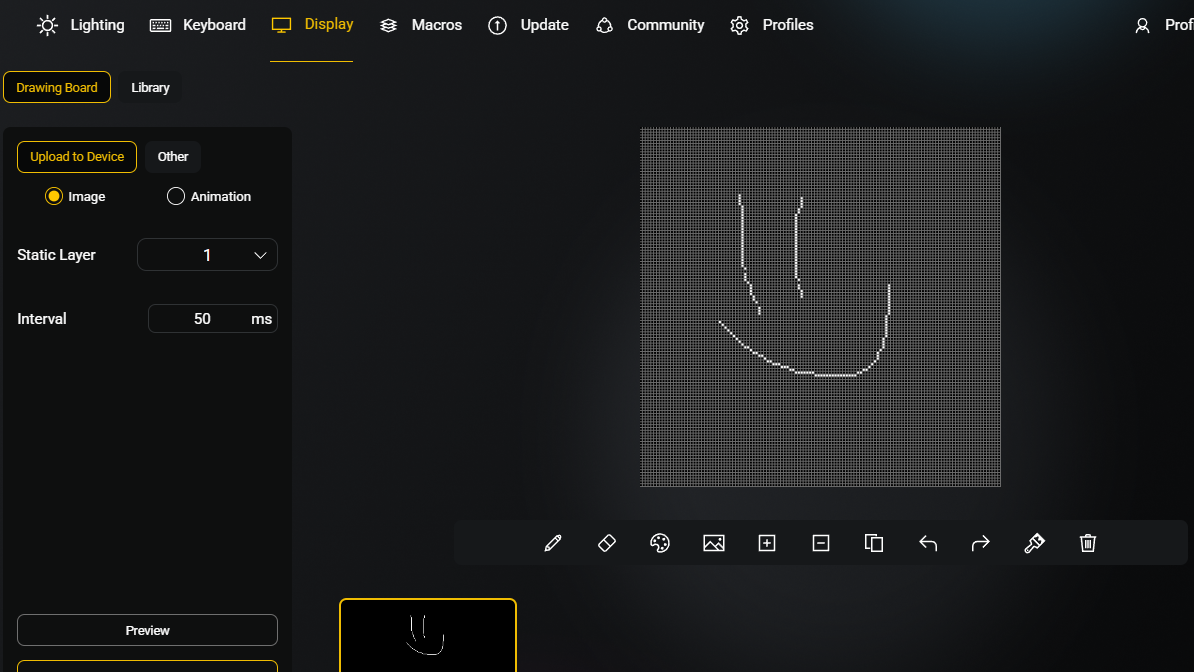The height and width of the screenshot is (672, 1194).
Task: Click the trash delete icon
Action: click(1088, 543)
